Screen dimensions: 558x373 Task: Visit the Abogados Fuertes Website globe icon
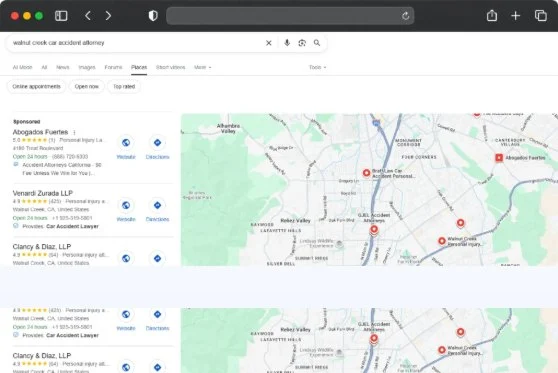tap(126, 143)
